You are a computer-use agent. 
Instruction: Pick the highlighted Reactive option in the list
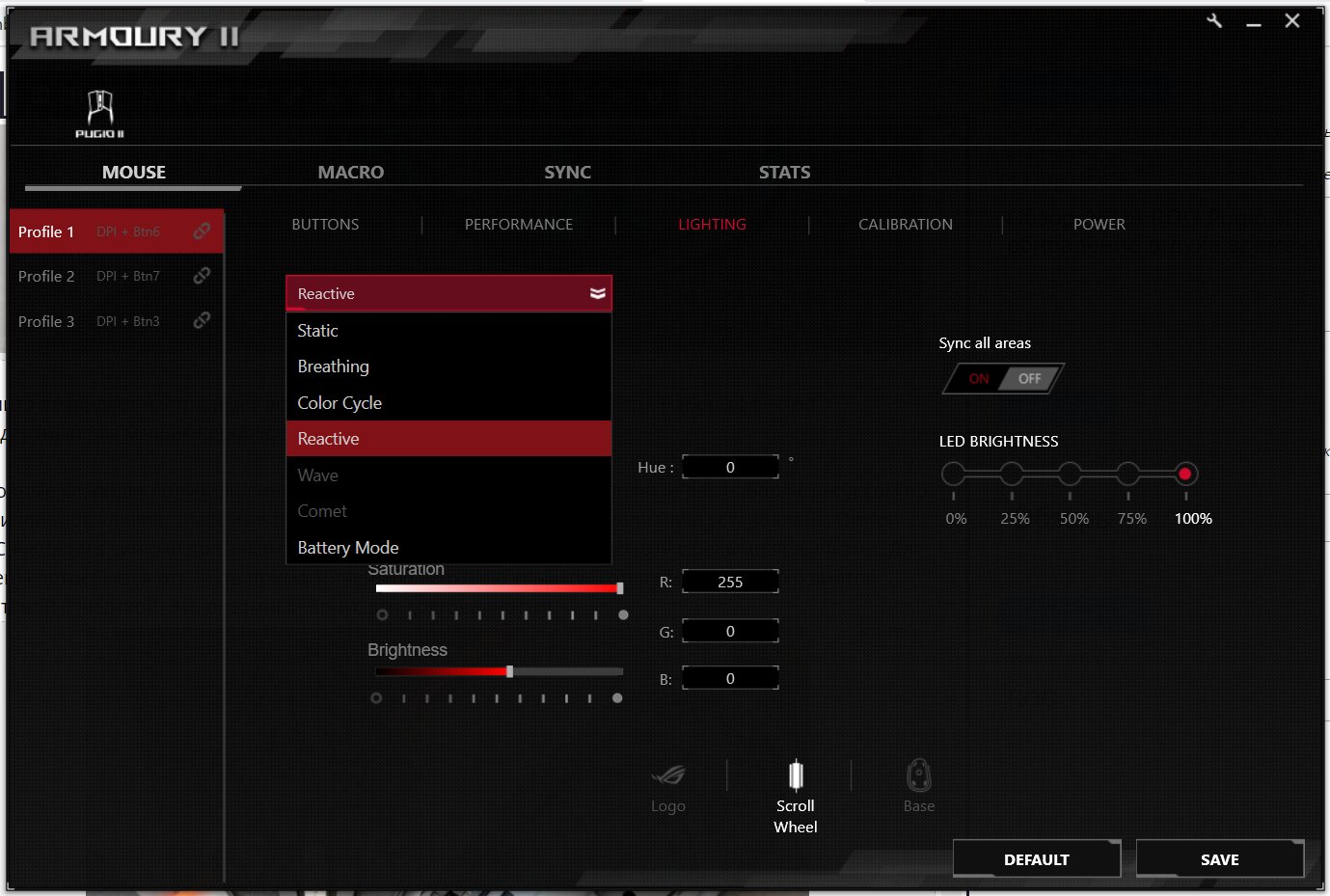click(x=448, y=439)
